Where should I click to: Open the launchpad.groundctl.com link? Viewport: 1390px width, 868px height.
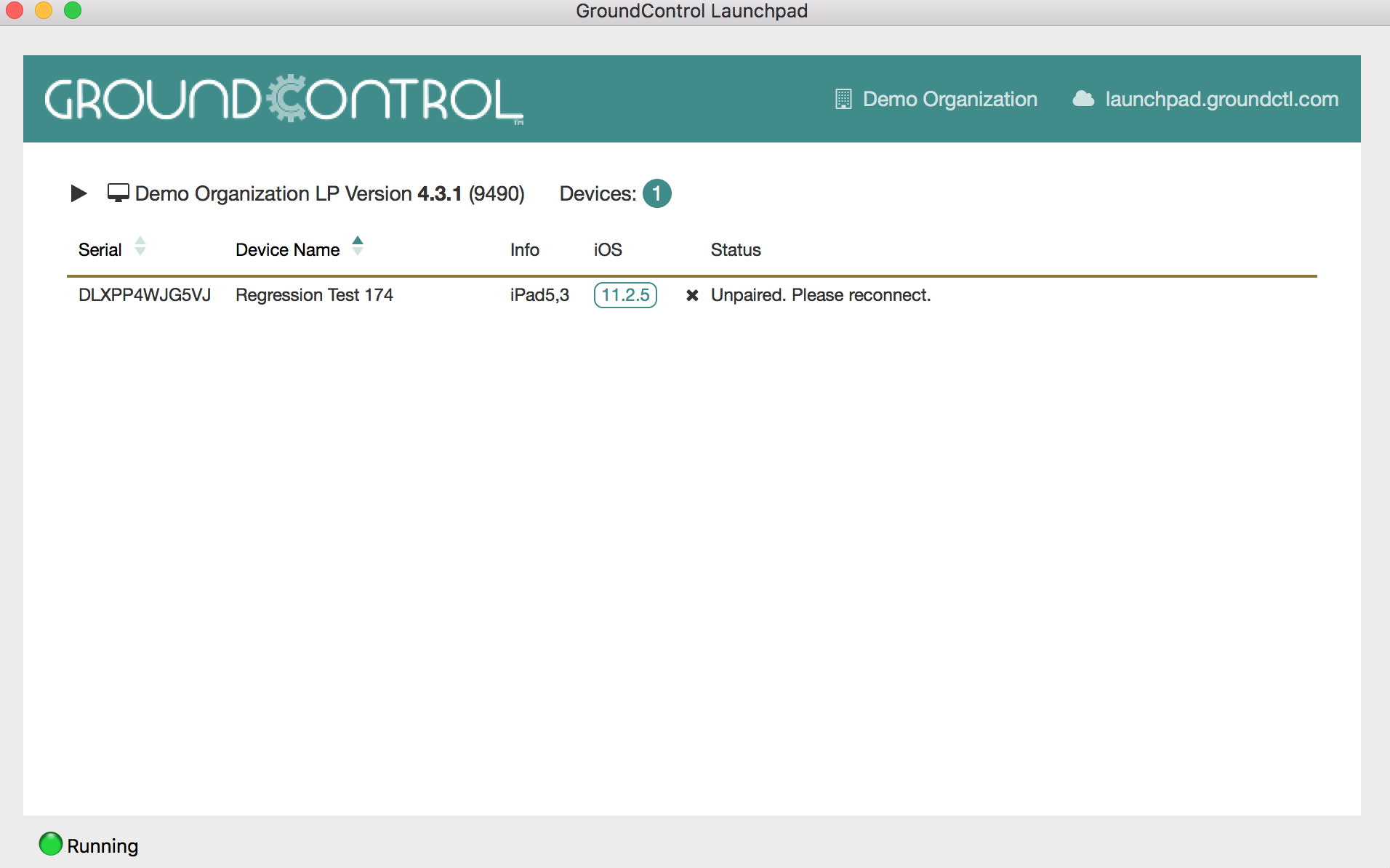(1221, 99)
